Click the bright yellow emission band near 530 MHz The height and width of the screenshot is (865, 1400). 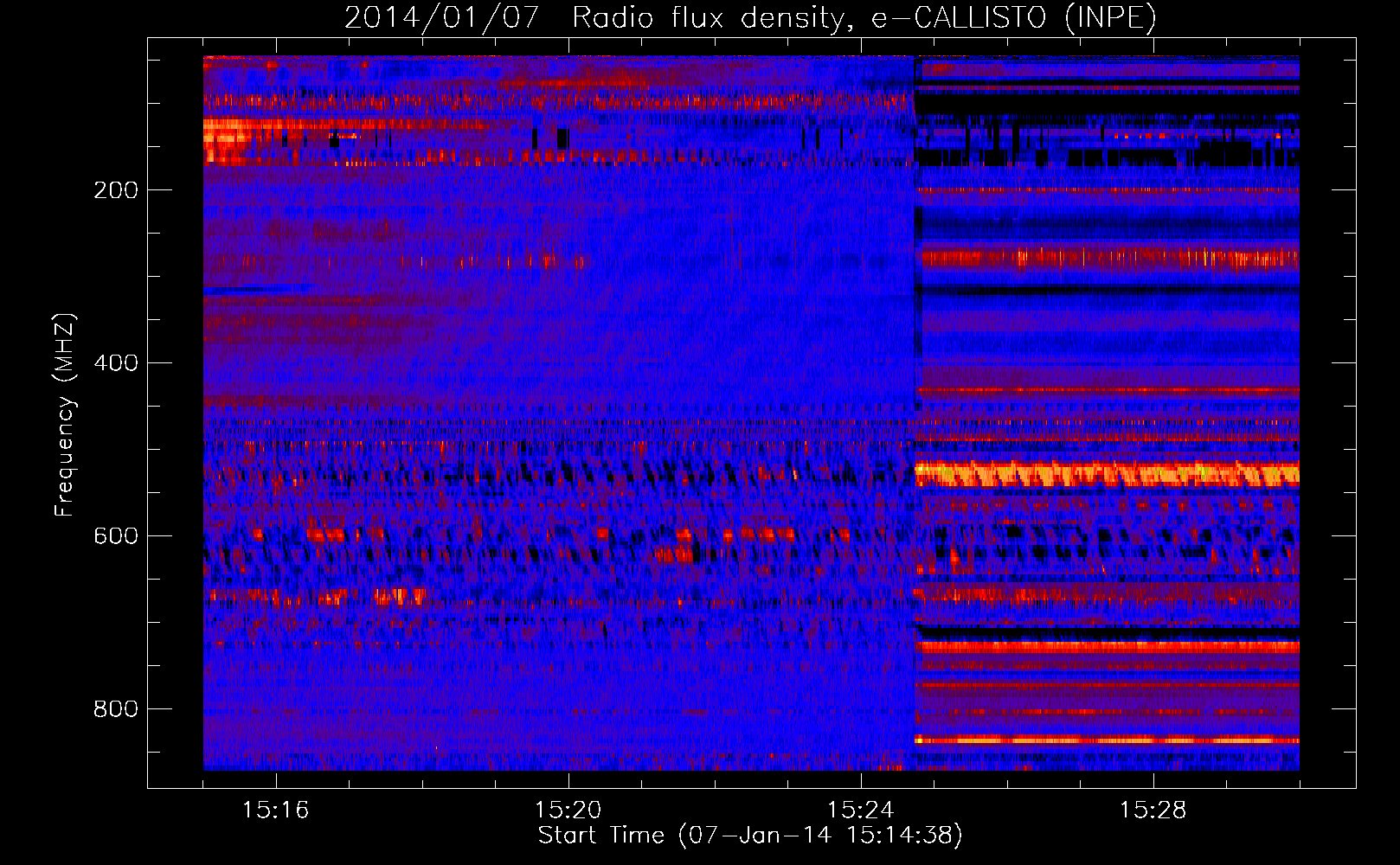pyautogui.click(x=1108, y=474)
